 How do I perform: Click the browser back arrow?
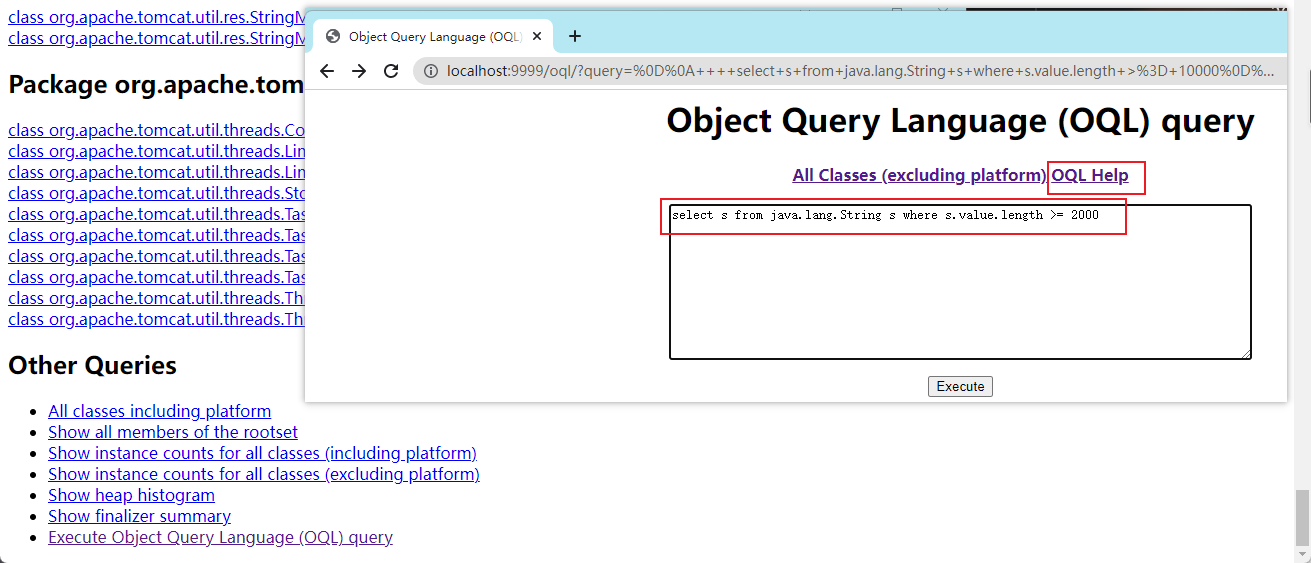tap(327, 71)
